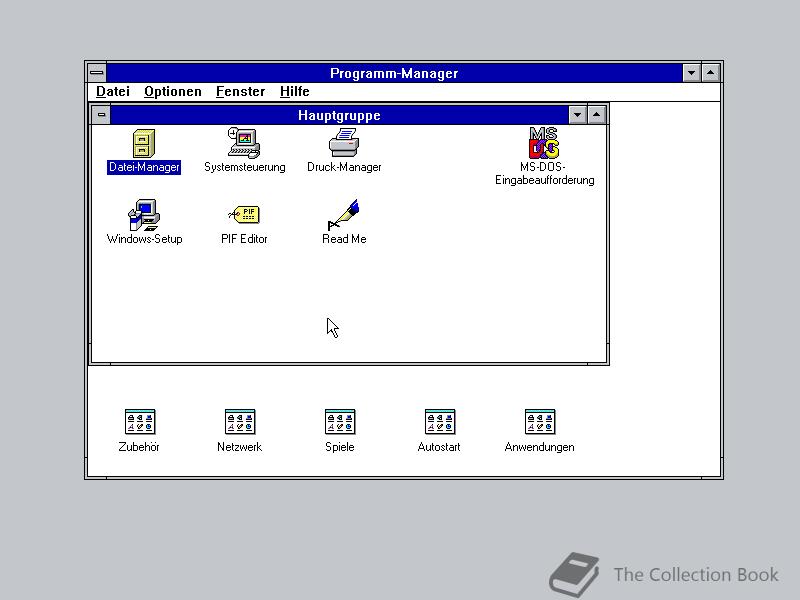This screenshot has height=600, width=800.
Task: Select the Spiele group icon
Action: (340, 422)
